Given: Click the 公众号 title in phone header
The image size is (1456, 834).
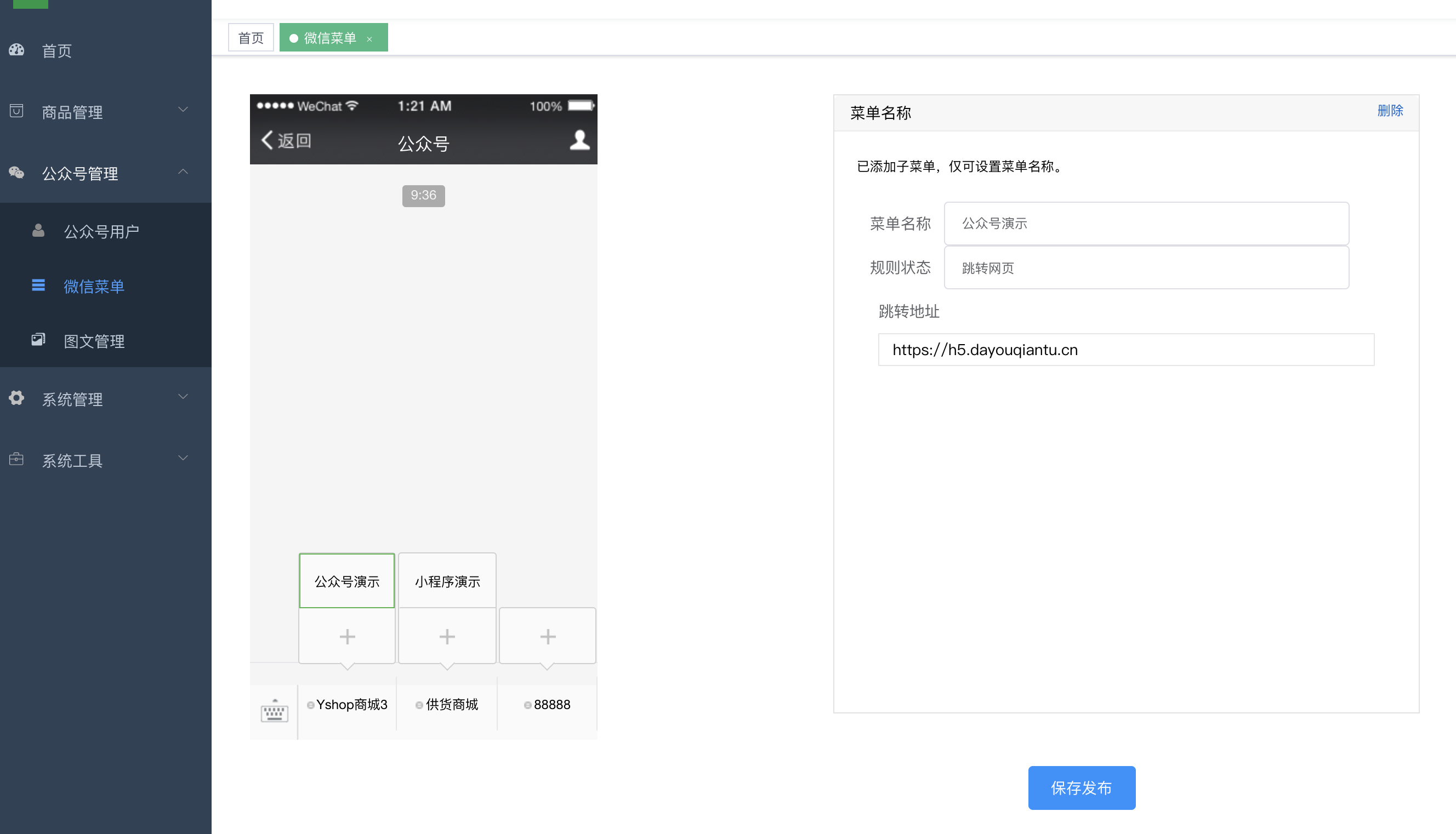Looking at the screenshot, I should click(x=423, y=142).
